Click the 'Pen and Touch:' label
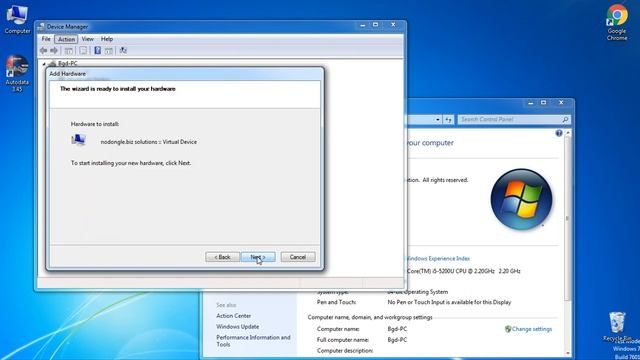The image size is (640, 360). [336, 302]
